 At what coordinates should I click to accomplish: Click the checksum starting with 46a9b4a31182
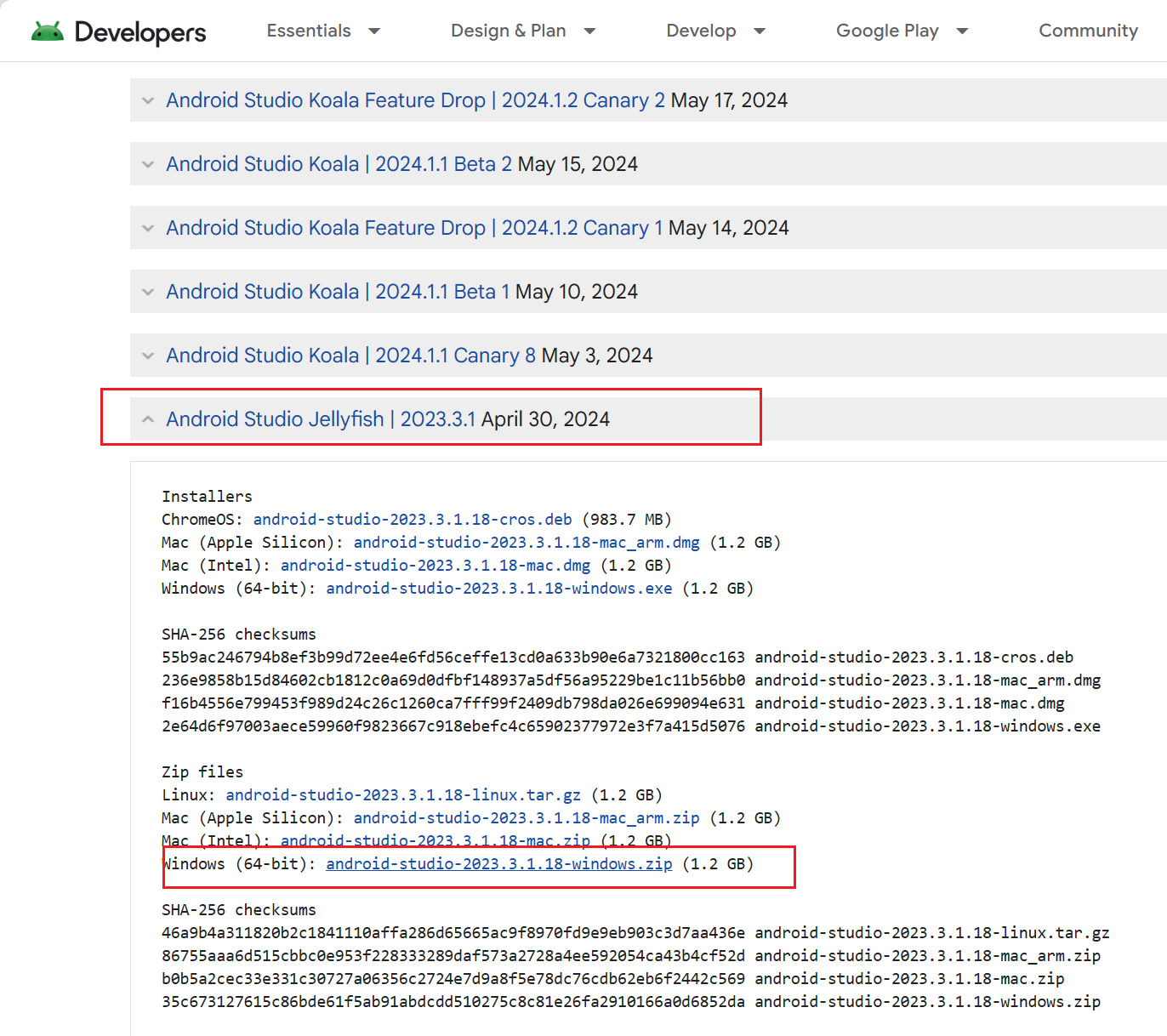pyautogui.click(x=453, y=933)
